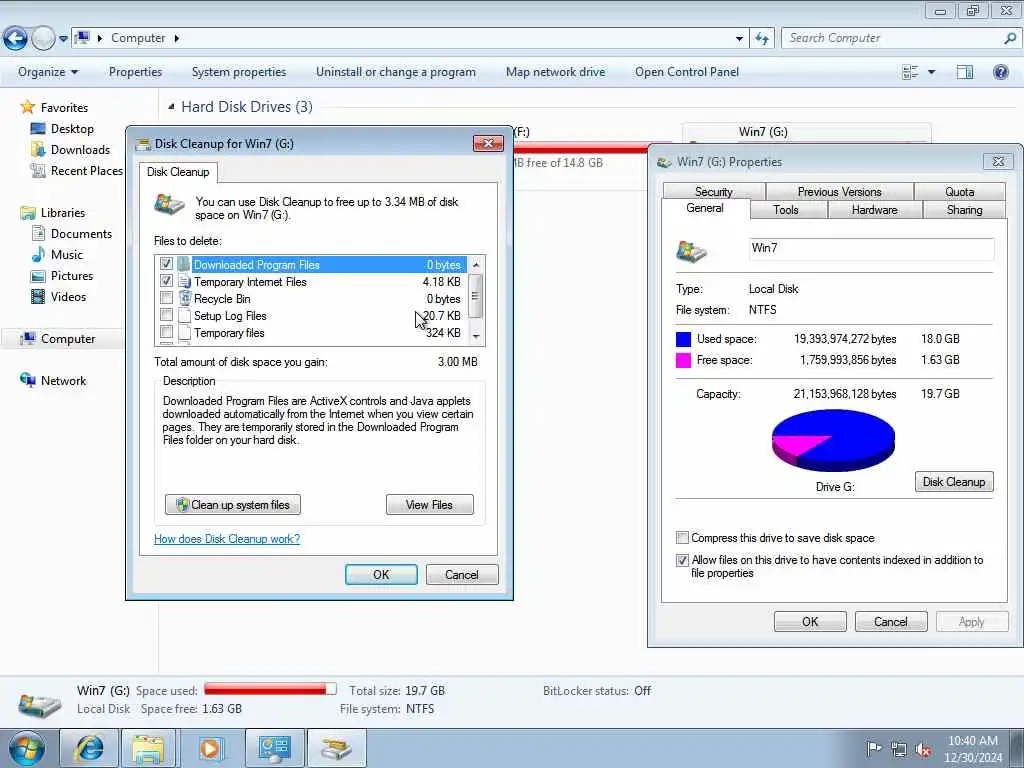1024x768 pixels.
Task: Switch to the Security tab in Properties
Action: coord(713,191)
